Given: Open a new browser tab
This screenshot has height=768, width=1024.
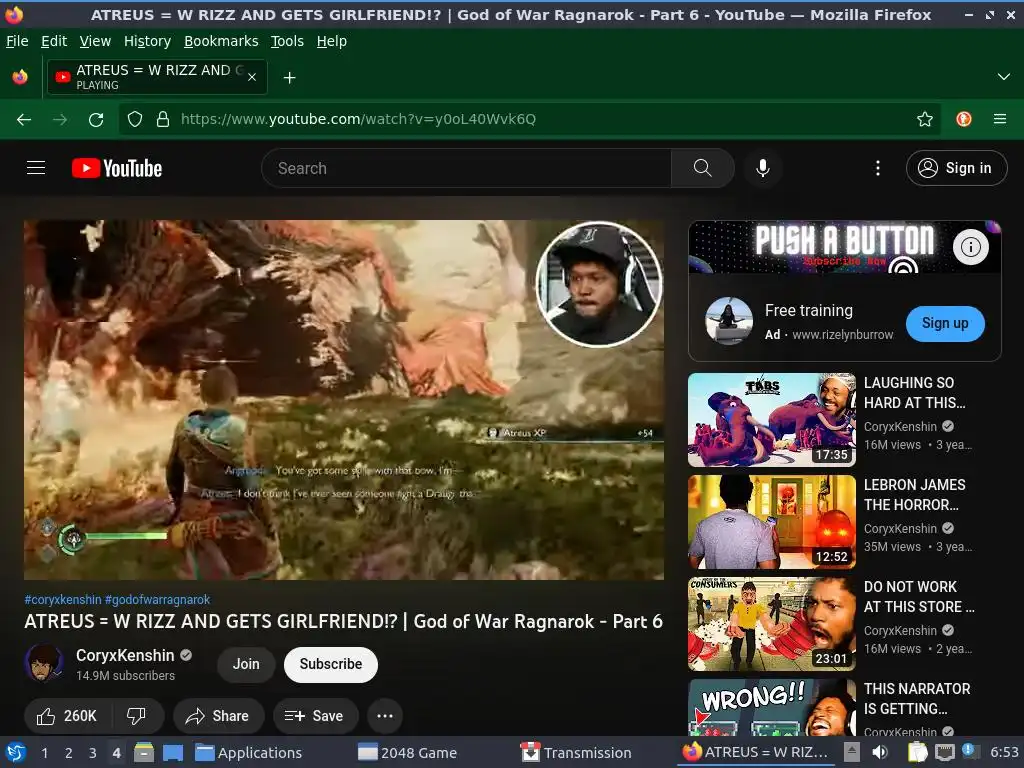Looking at the screenshot, I should click(x=289, y=78).
